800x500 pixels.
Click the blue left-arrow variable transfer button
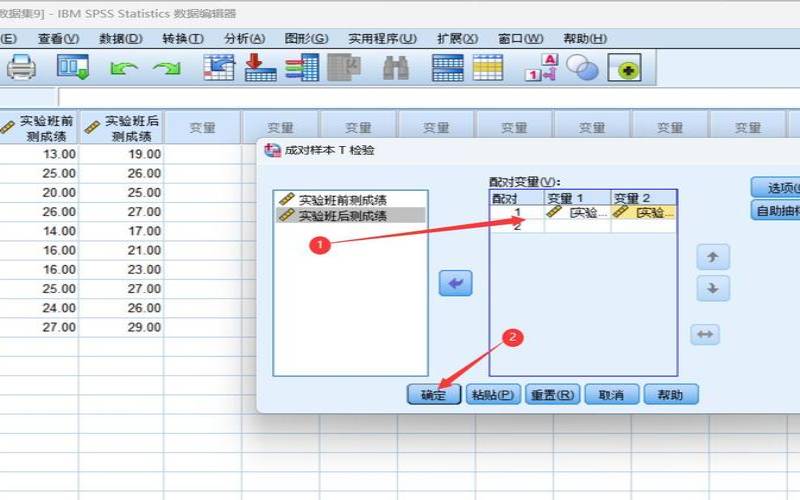(x=455, y=284)
